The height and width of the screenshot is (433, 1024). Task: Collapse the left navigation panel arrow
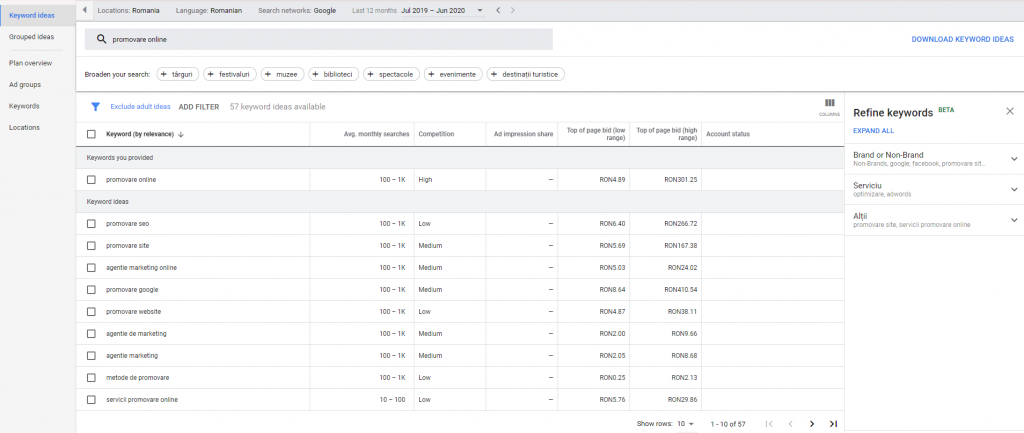pyautogui.click(x=85, y=10)
